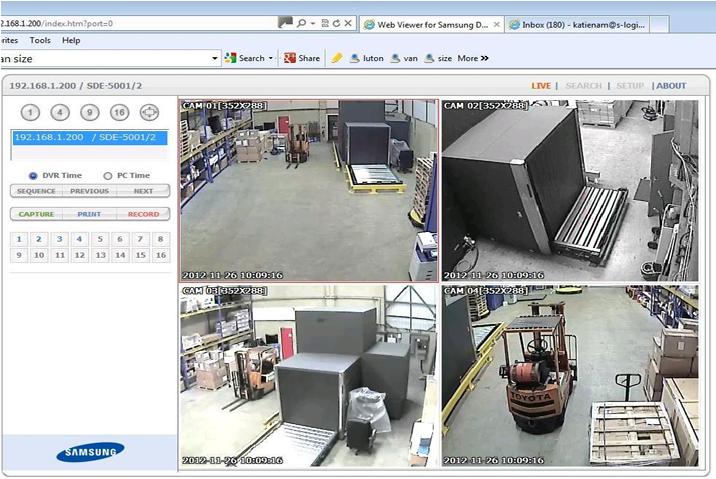Click the NEXT button
This screenshot has width=716, height=479.
(143, 191)
